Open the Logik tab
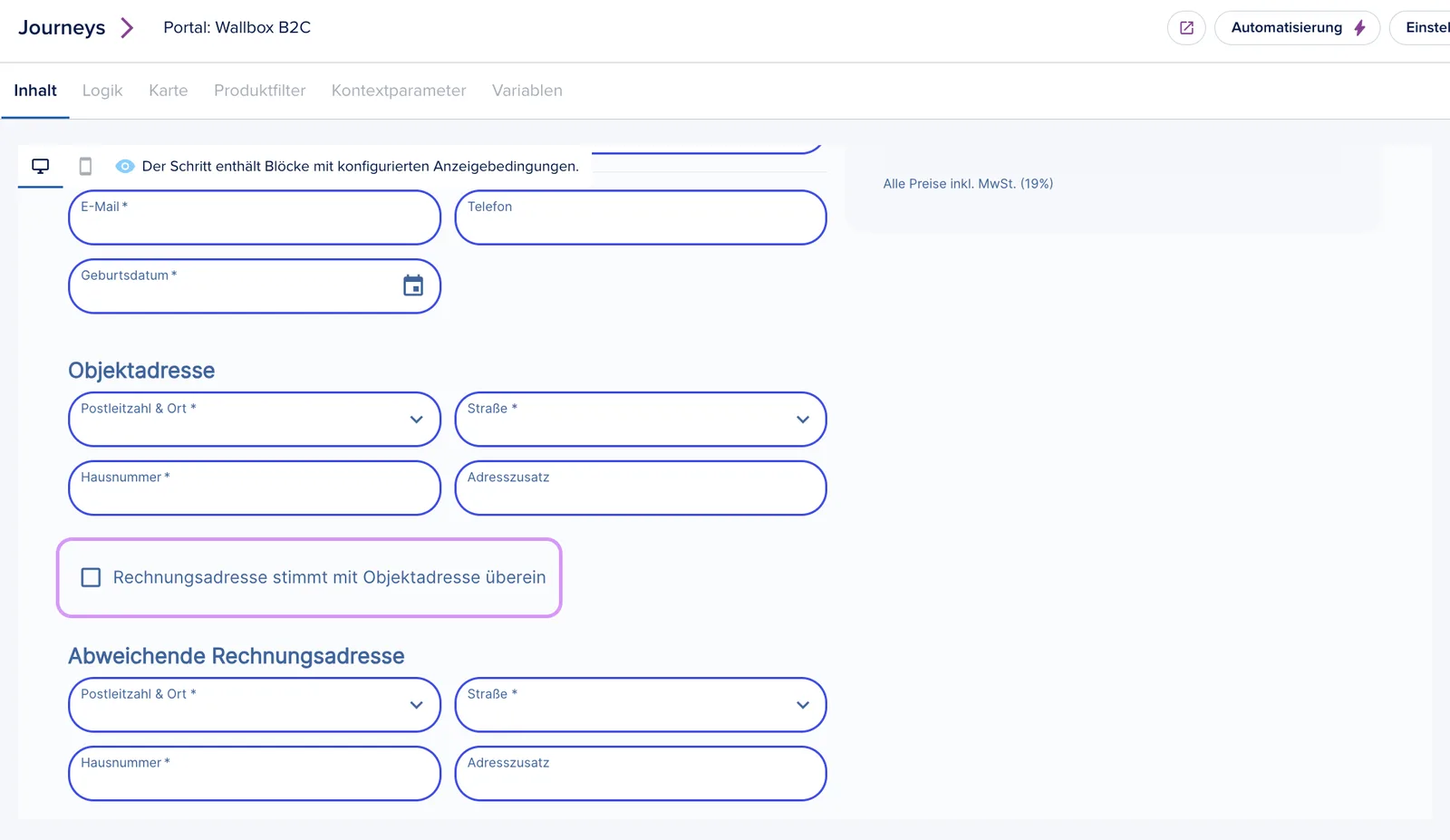 [102, 91]
